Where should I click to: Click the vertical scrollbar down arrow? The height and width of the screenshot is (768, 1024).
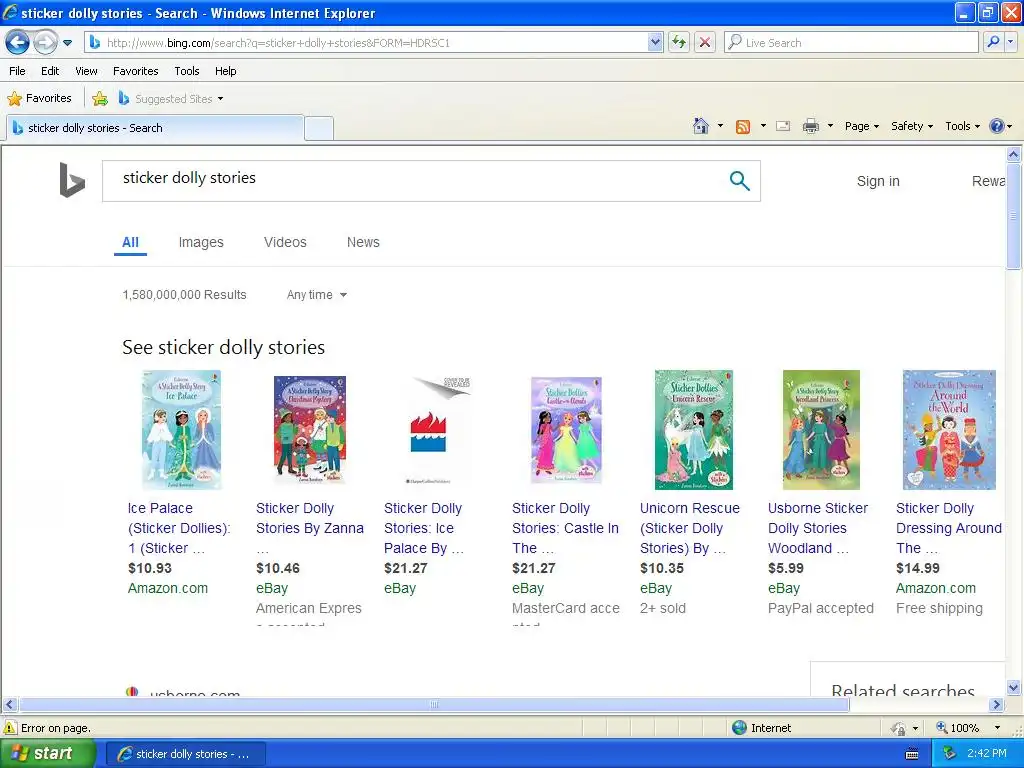pyautogui.click(x=1014, y=686)
